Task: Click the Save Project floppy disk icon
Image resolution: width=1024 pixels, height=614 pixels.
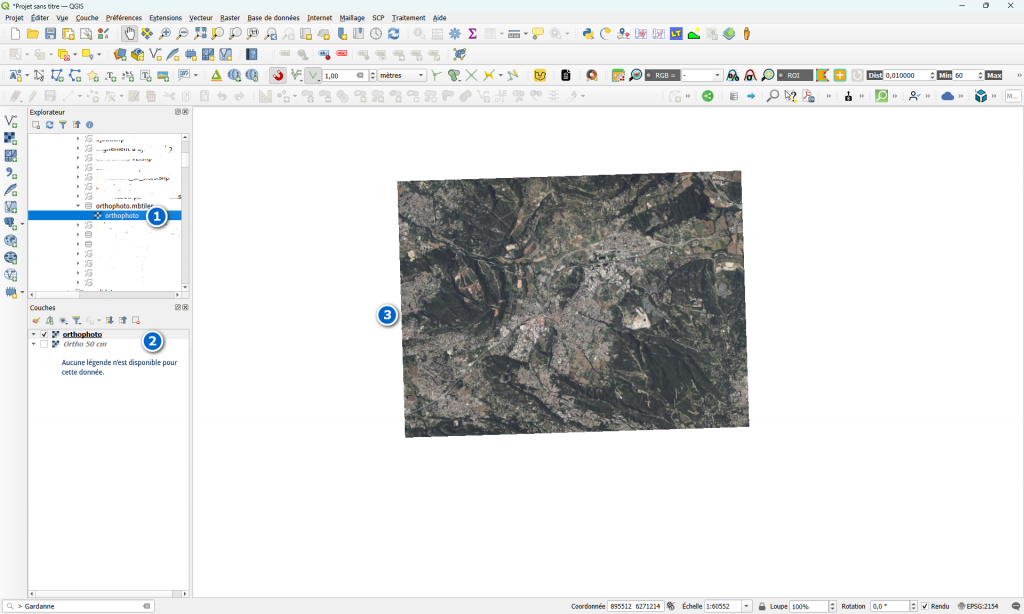Action: [50, 34]
